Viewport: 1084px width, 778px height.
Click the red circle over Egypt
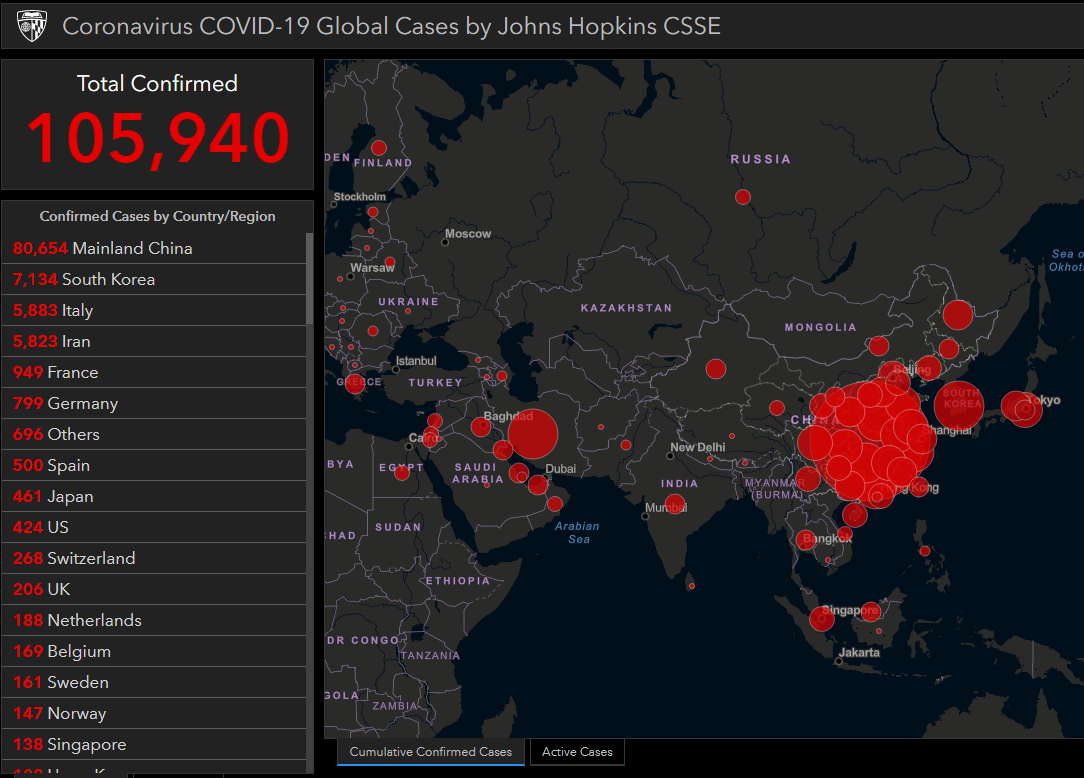click(x=402, y=472)
